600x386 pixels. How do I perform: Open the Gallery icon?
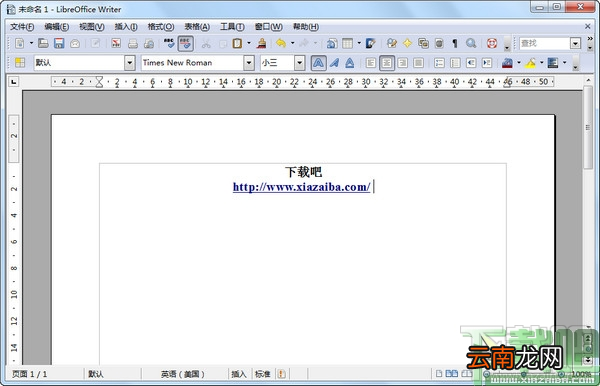[423, 43]
